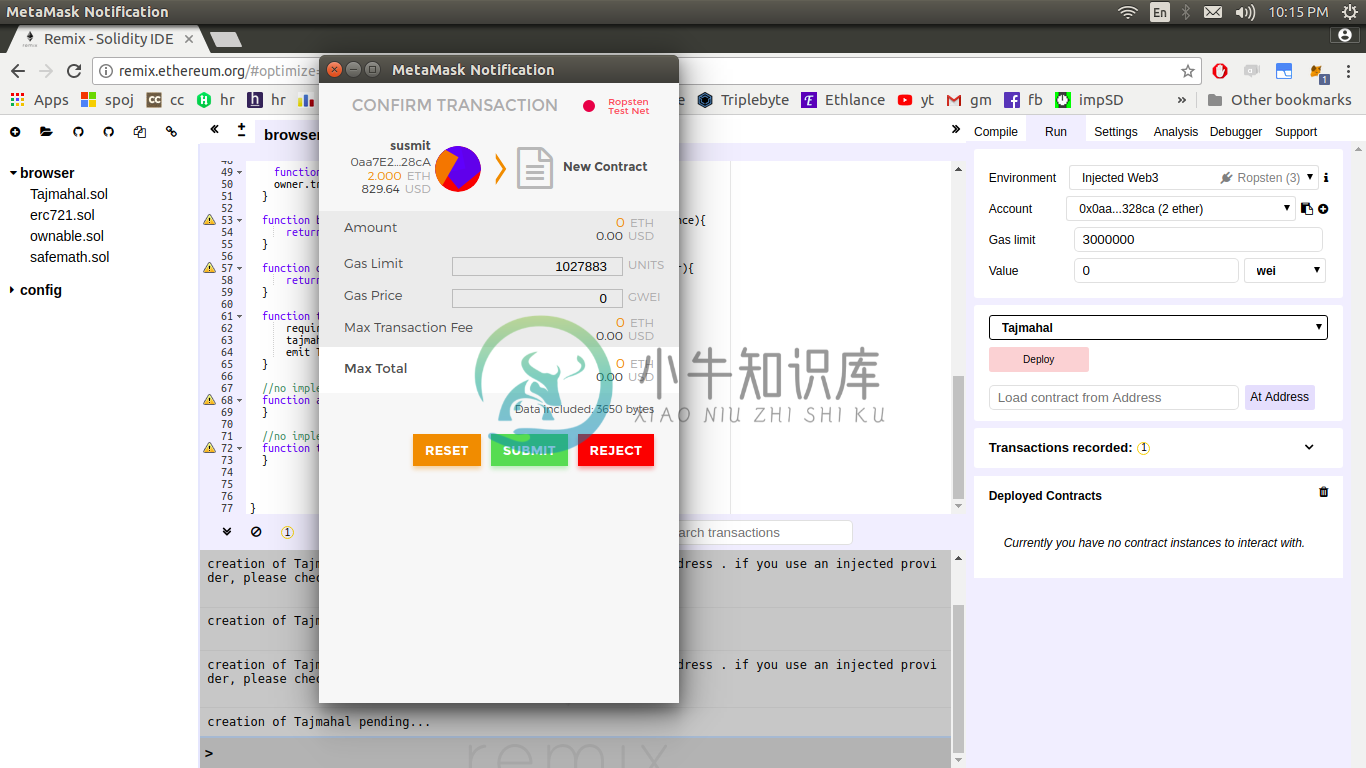
Task: Collapse the browser folder tree
Action: pos(14,173)
